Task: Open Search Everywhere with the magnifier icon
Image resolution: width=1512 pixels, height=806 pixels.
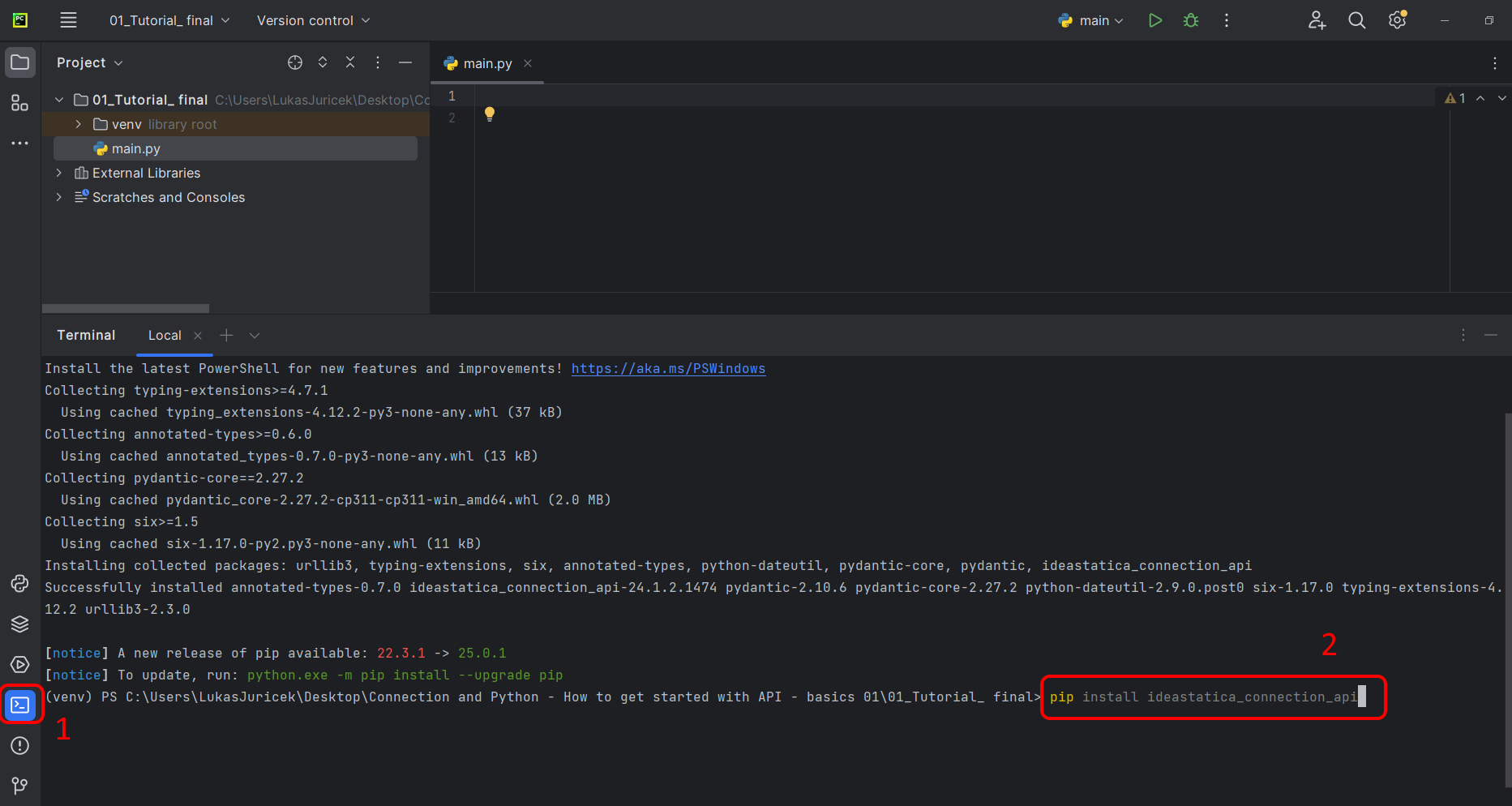Action: pos(1356,20)
